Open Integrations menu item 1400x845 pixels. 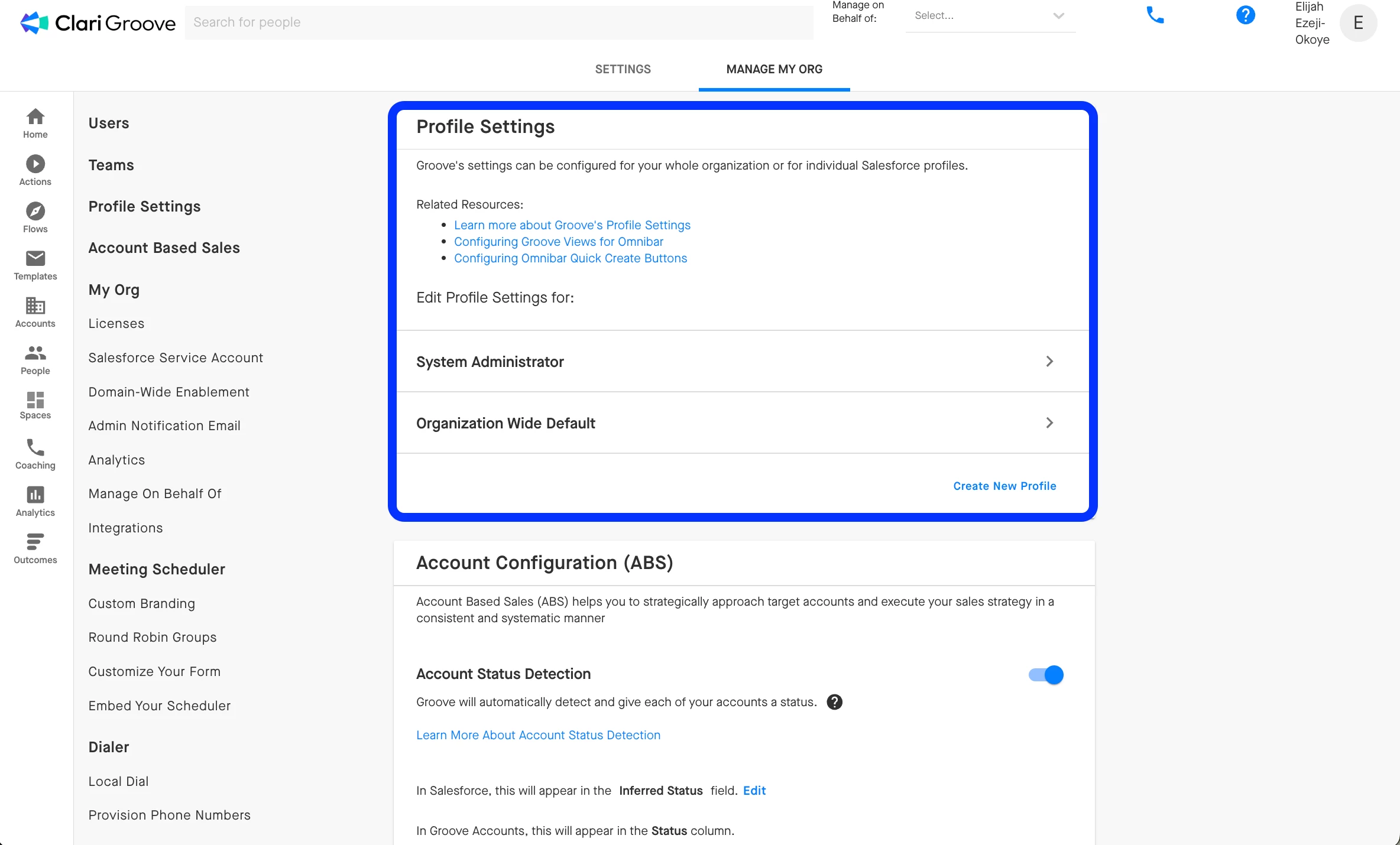pos(125,528)
